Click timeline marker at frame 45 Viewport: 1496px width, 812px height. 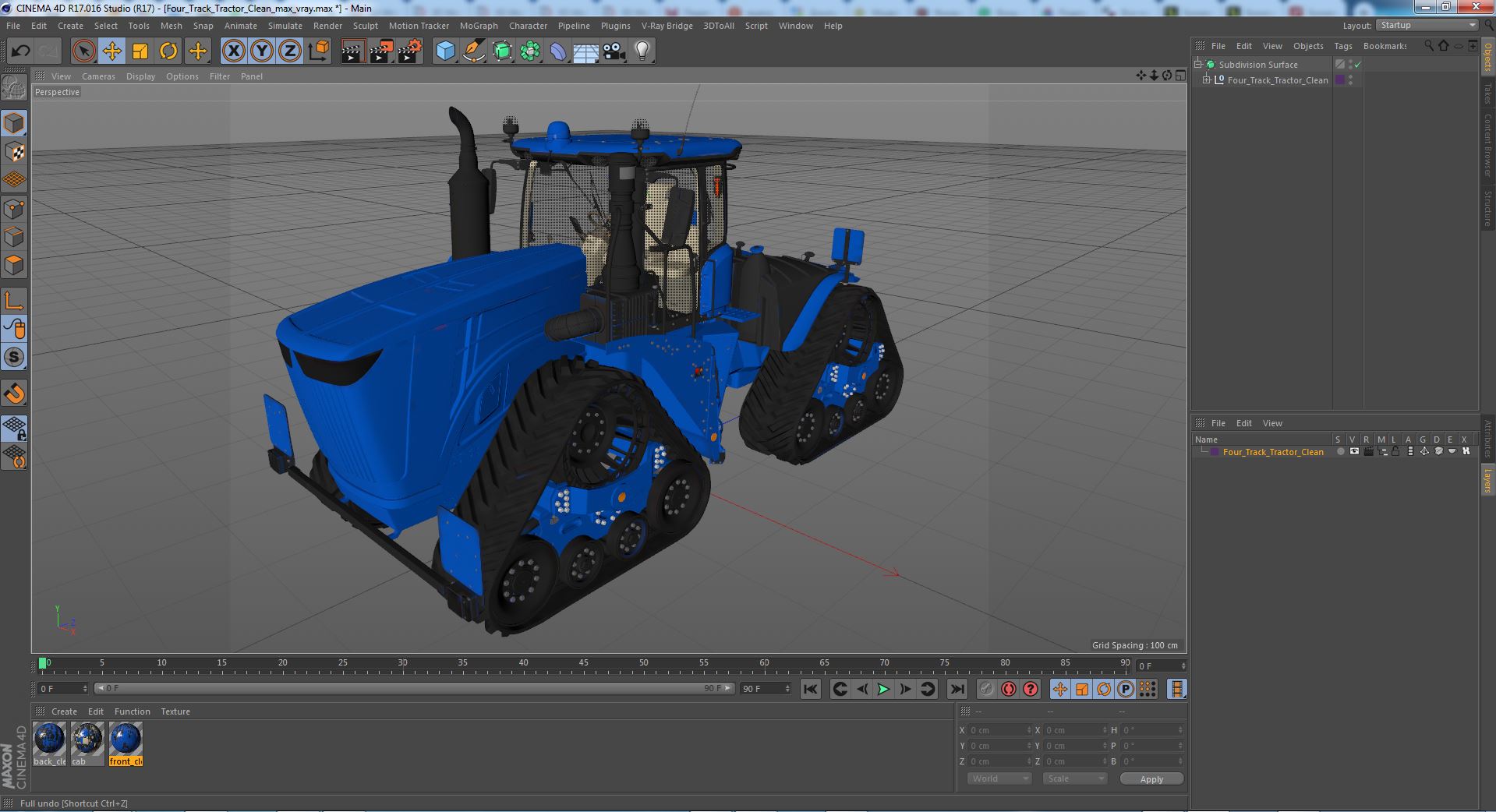point(583,665)
